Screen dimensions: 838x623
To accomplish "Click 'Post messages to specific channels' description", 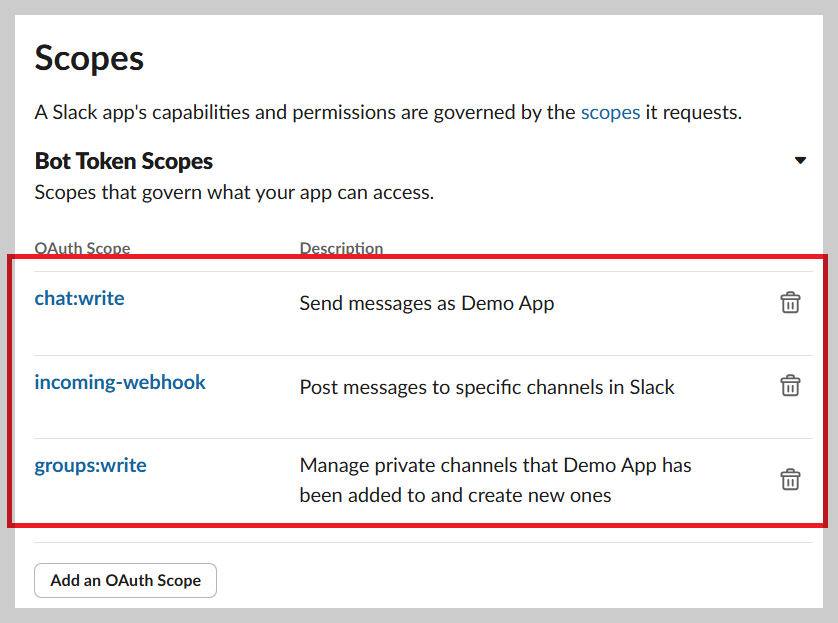I will tap(487, 387).
